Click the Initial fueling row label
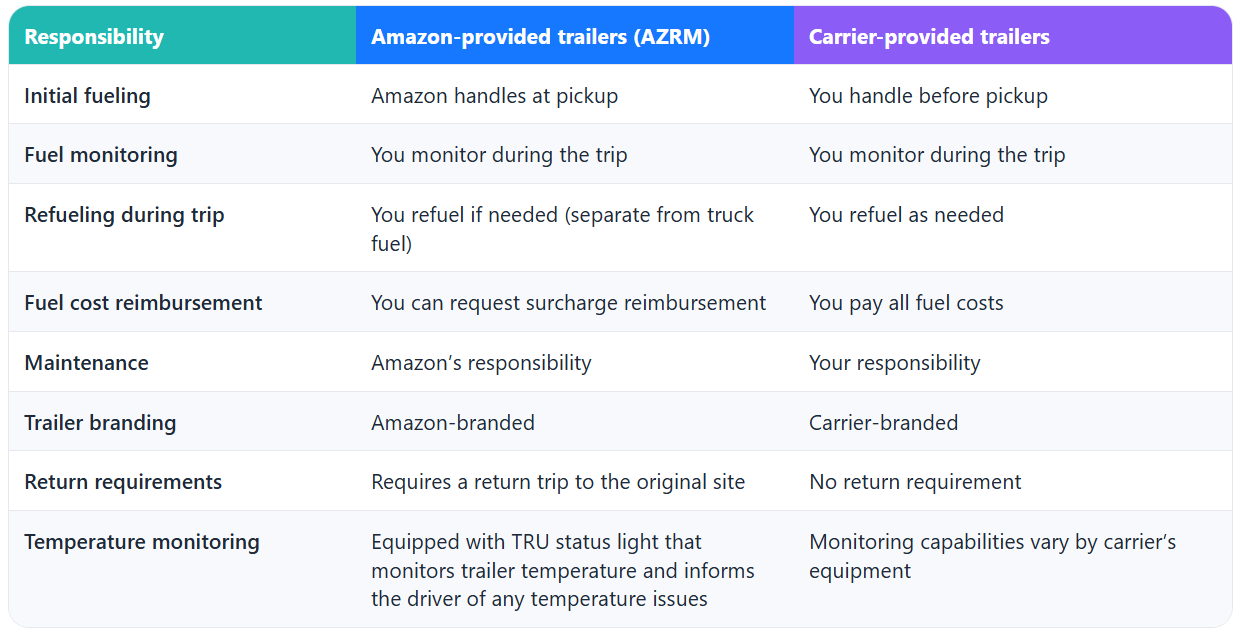 (87, 96)
